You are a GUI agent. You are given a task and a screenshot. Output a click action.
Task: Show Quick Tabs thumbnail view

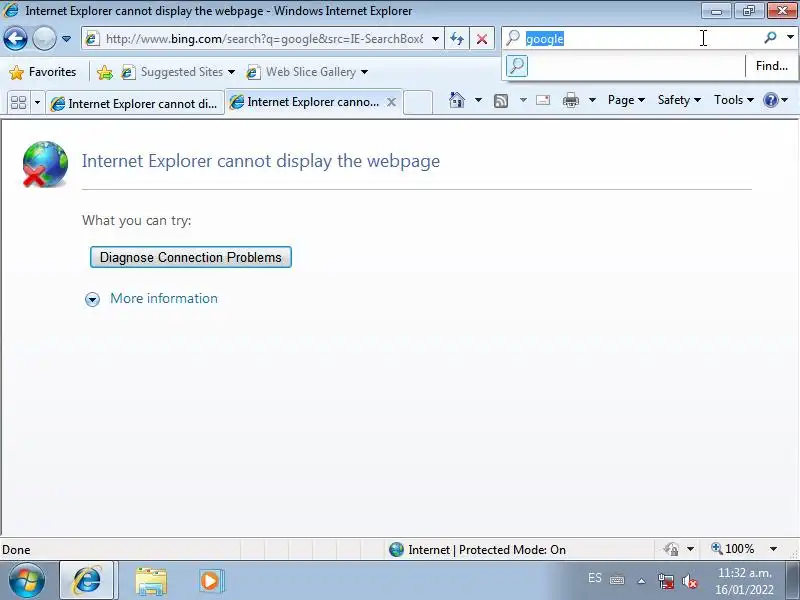tap(18, 103)
